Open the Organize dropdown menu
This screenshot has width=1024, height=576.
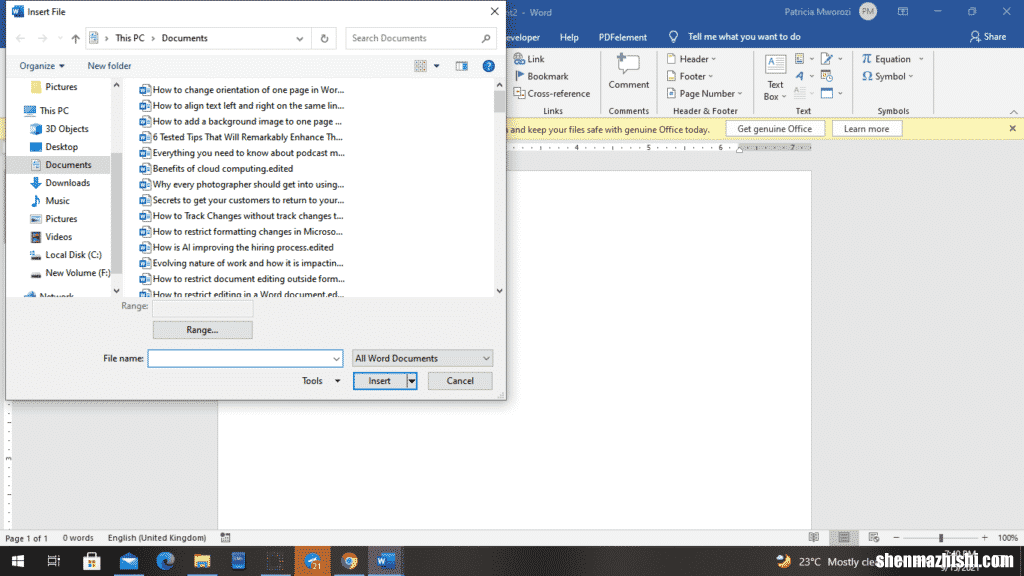(x=42, y=66)
